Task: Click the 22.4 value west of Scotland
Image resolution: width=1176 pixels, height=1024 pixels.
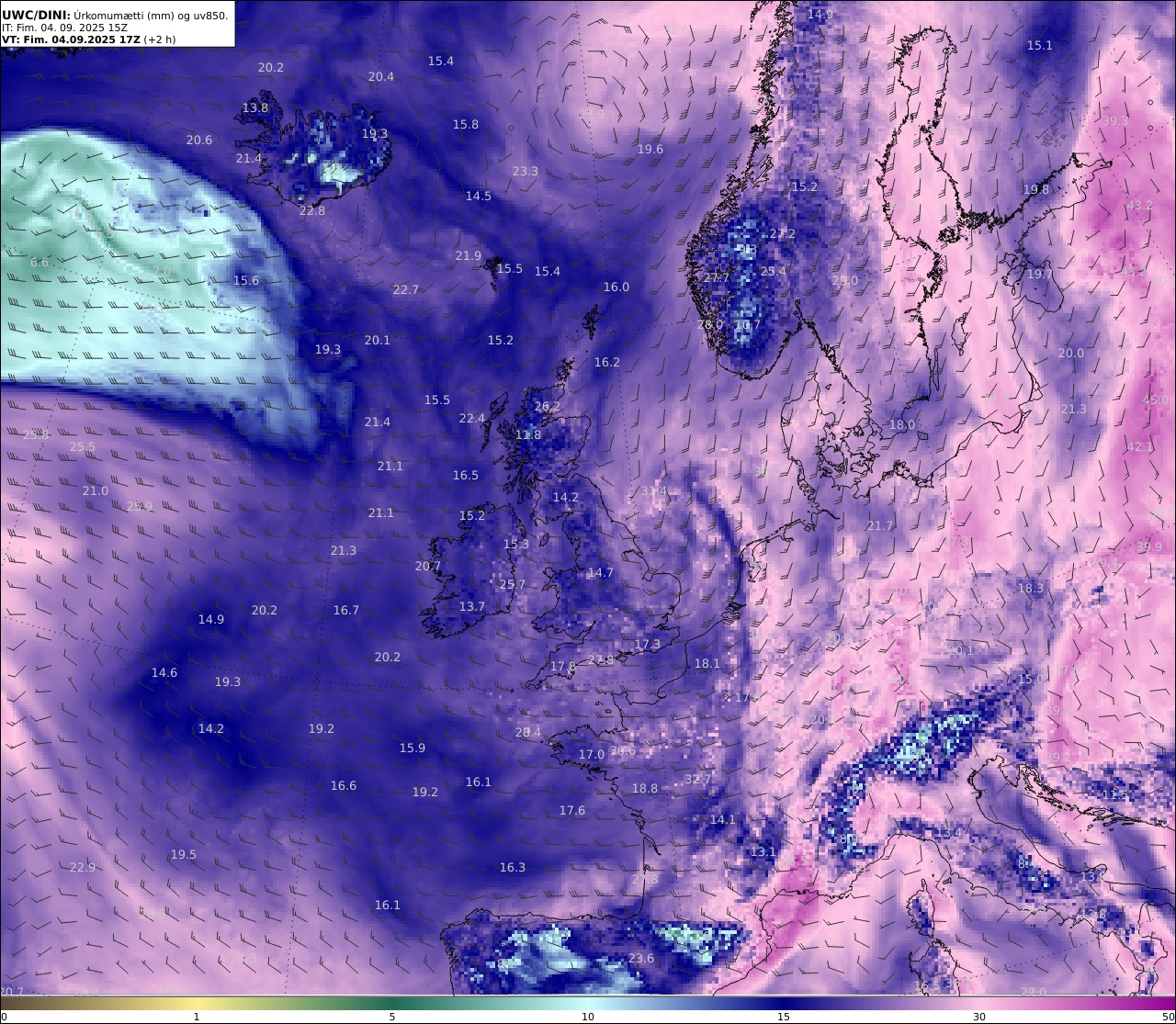Action: (x=472, y=419)
